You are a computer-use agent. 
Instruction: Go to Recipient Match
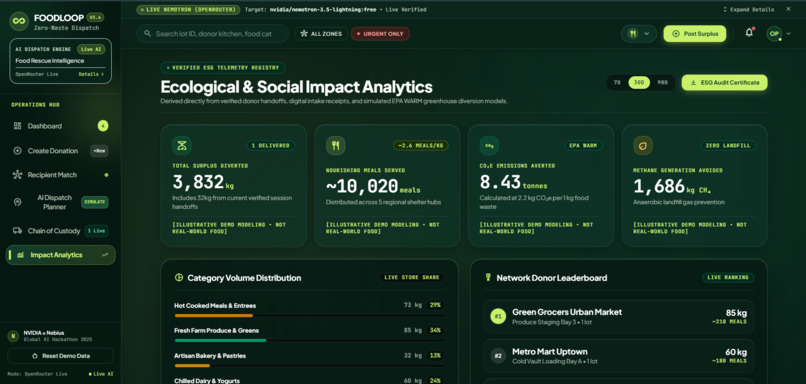(61, 175)
